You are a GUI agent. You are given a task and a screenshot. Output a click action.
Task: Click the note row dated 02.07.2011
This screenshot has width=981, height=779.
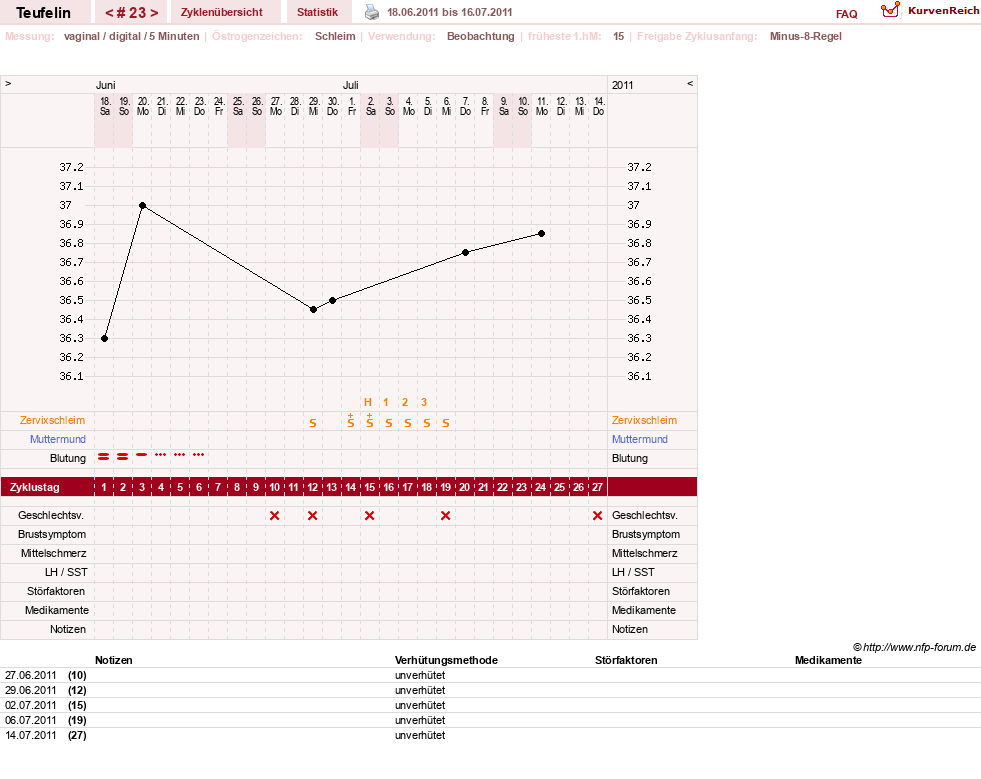tap(490, 705)
